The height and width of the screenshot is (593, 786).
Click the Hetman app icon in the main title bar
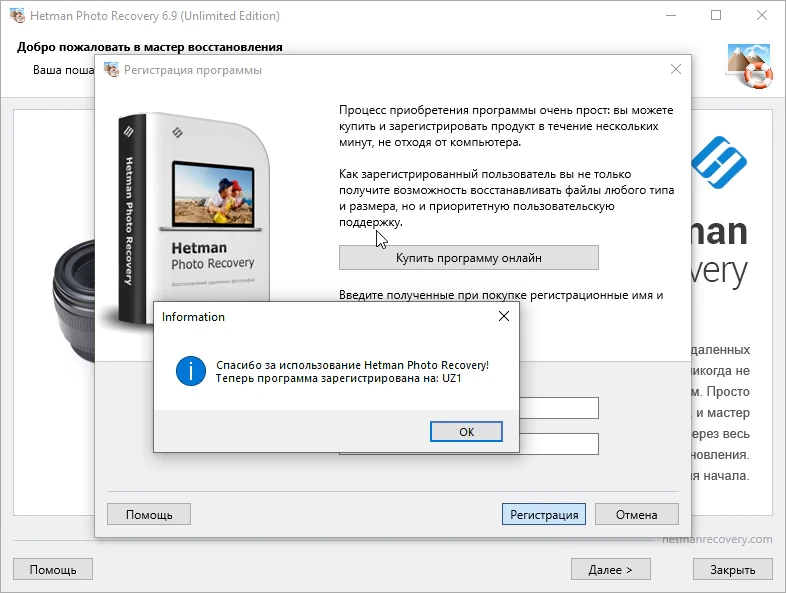coord(17,16)
